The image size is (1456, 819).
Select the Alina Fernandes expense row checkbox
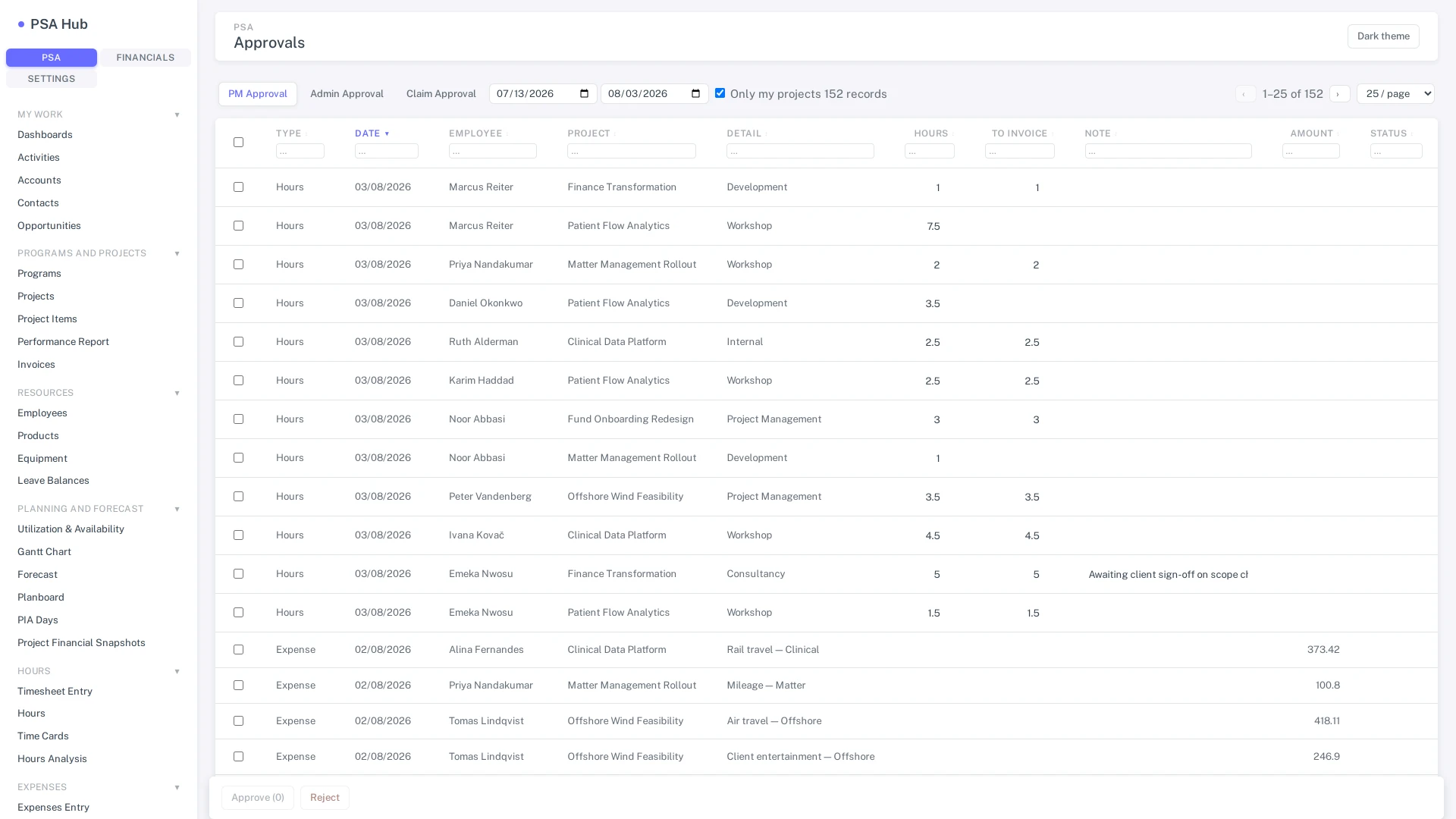pyautogui.click(x=238, y=649)
